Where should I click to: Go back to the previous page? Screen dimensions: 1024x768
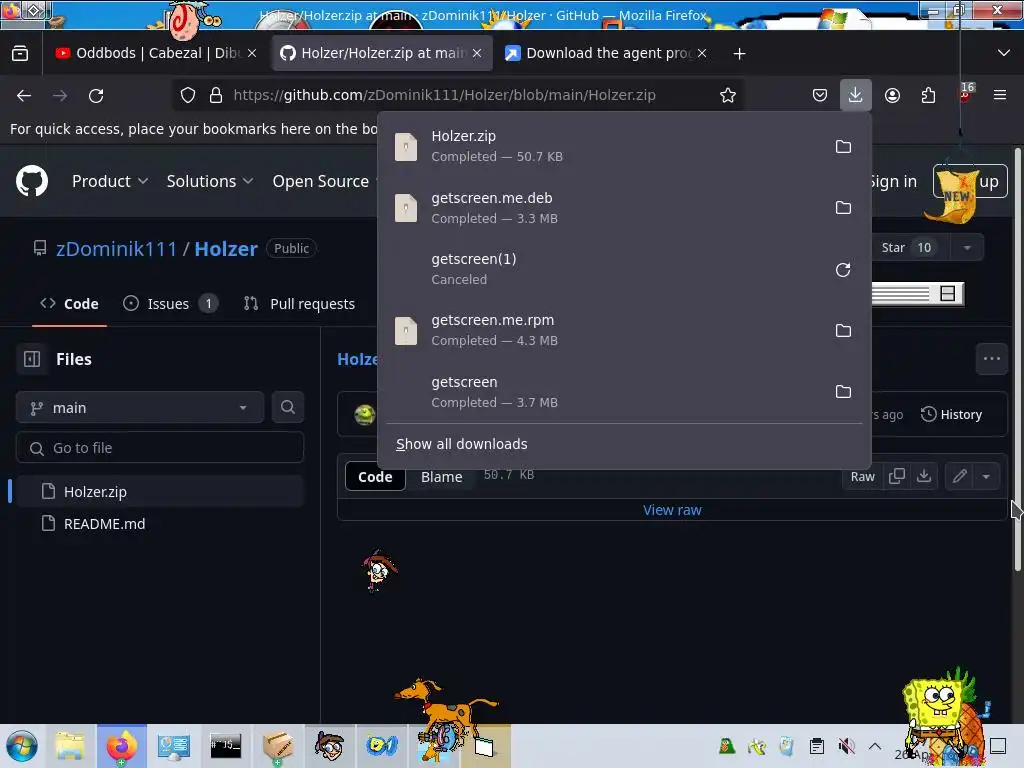pos(24,95)
